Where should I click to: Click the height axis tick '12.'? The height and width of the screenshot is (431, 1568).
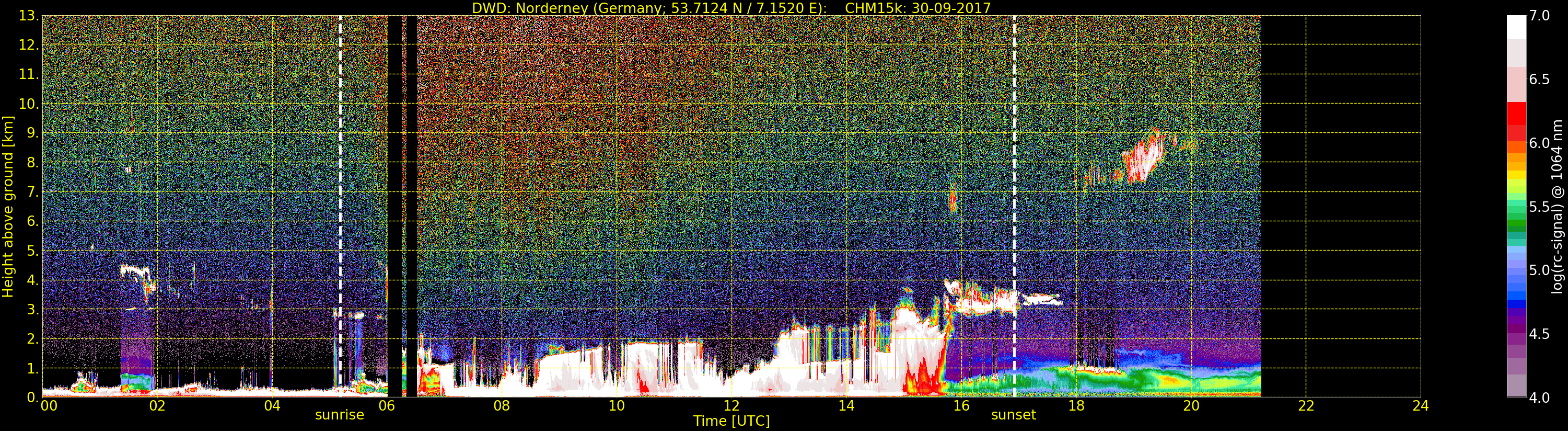pos(29,45)
